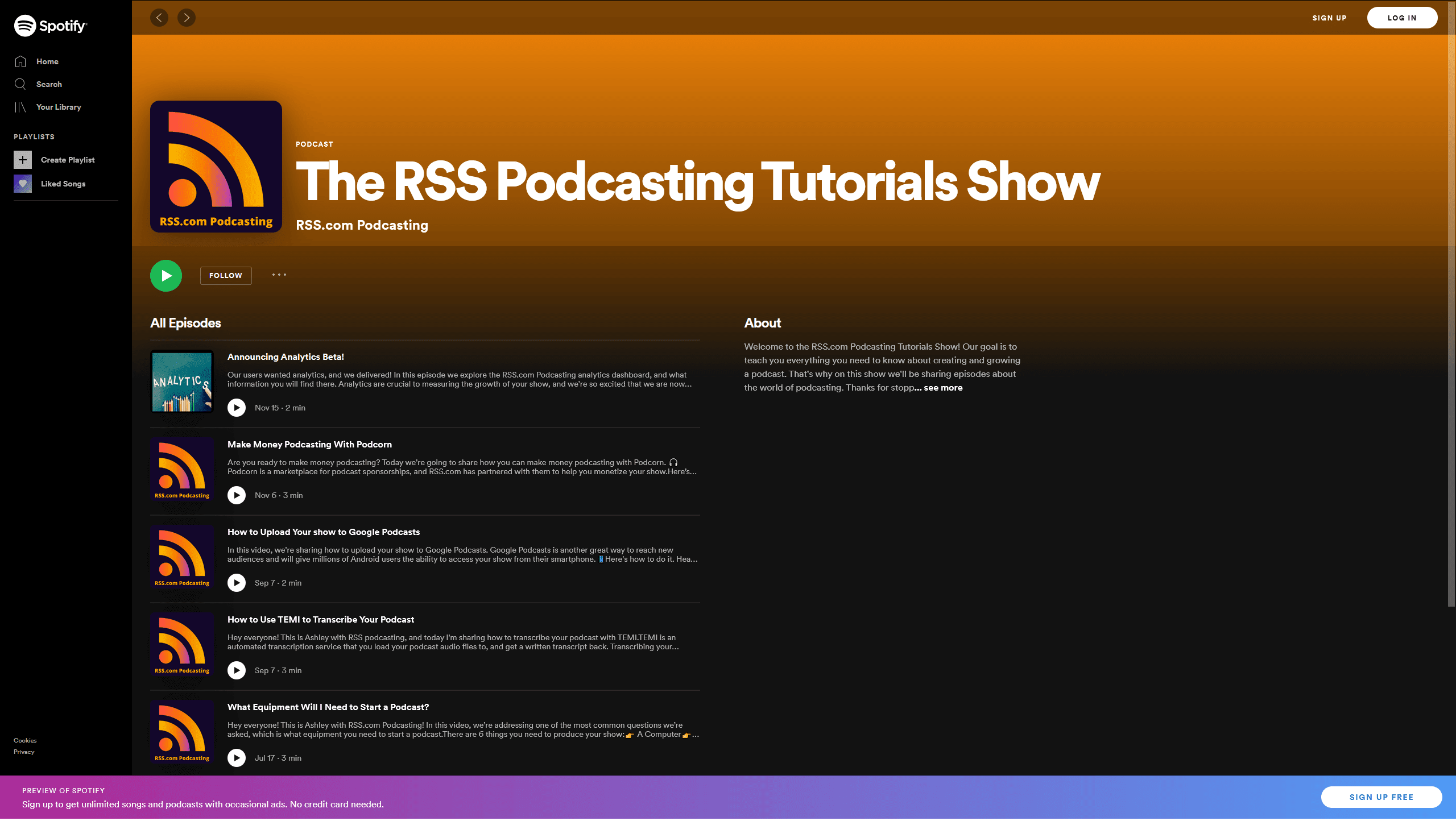
Task: Click the About heading
Action: coord(763,323)
